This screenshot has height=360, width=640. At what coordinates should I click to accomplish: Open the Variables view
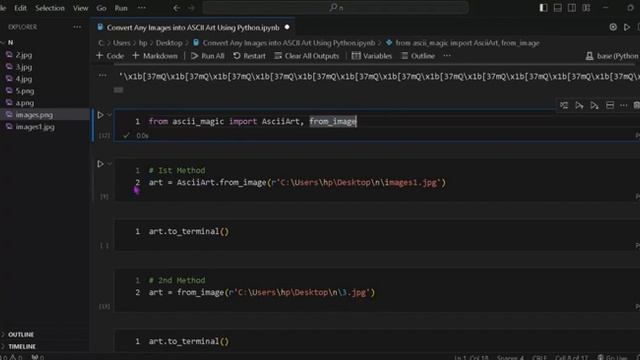click(x=372, y=56)
